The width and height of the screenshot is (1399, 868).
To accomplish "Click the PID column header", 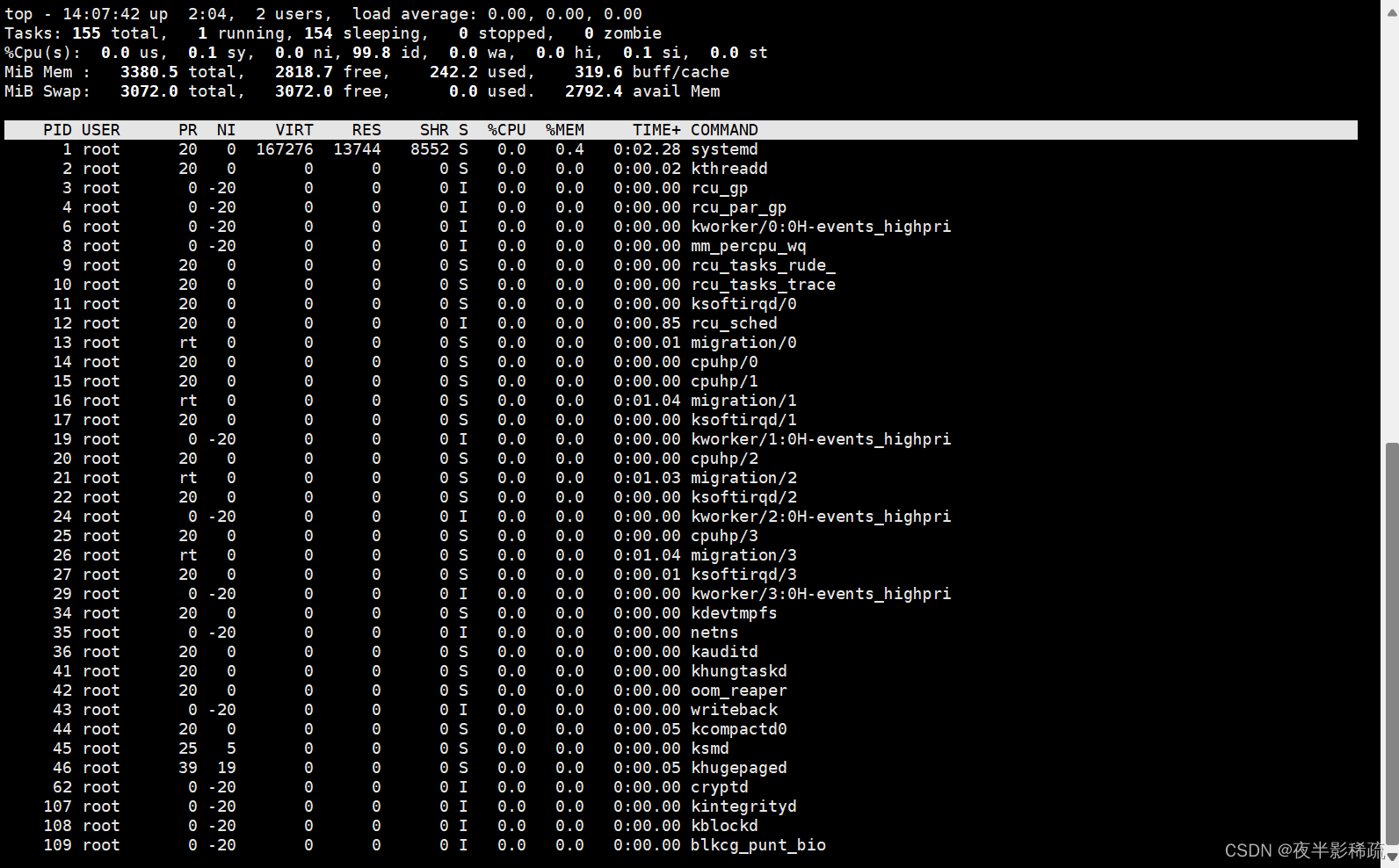I will tap(57, 130).
